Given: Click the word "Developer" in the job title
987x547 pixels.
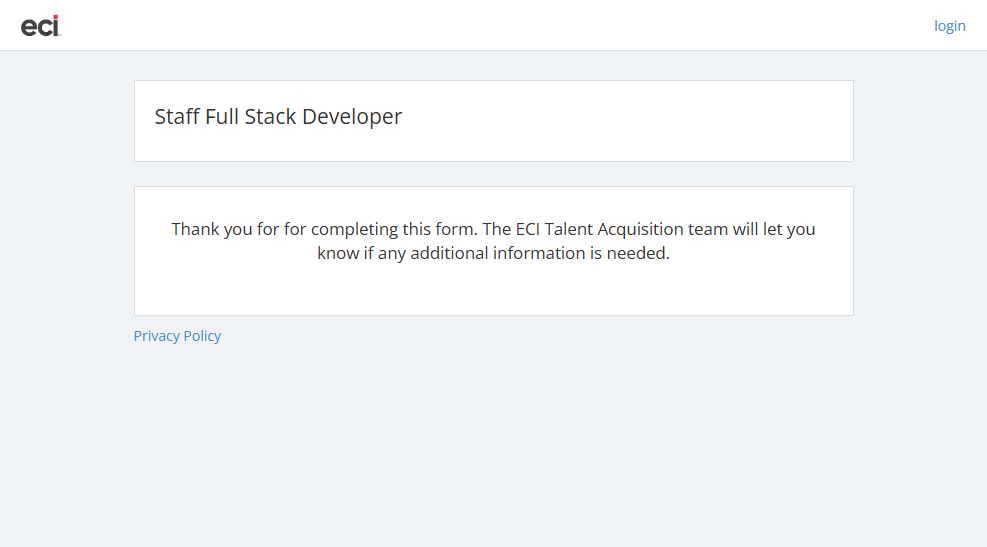Looking at the screenshot, I should tap(352, 117).
